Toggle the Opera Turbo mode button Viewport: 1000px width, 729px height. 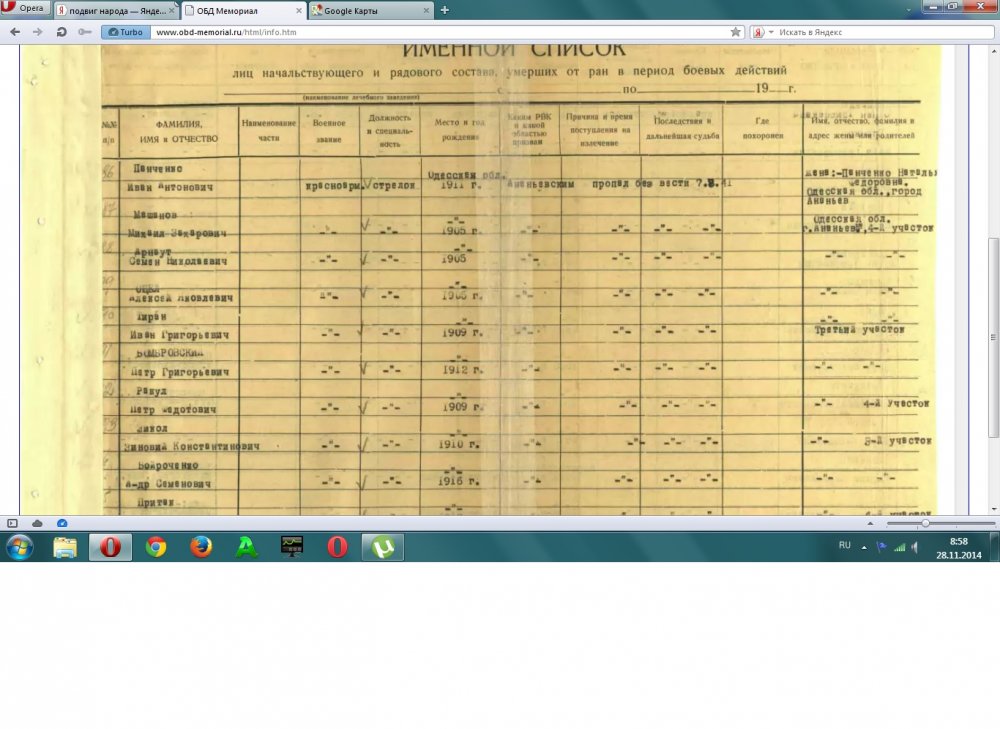(126, 32)
